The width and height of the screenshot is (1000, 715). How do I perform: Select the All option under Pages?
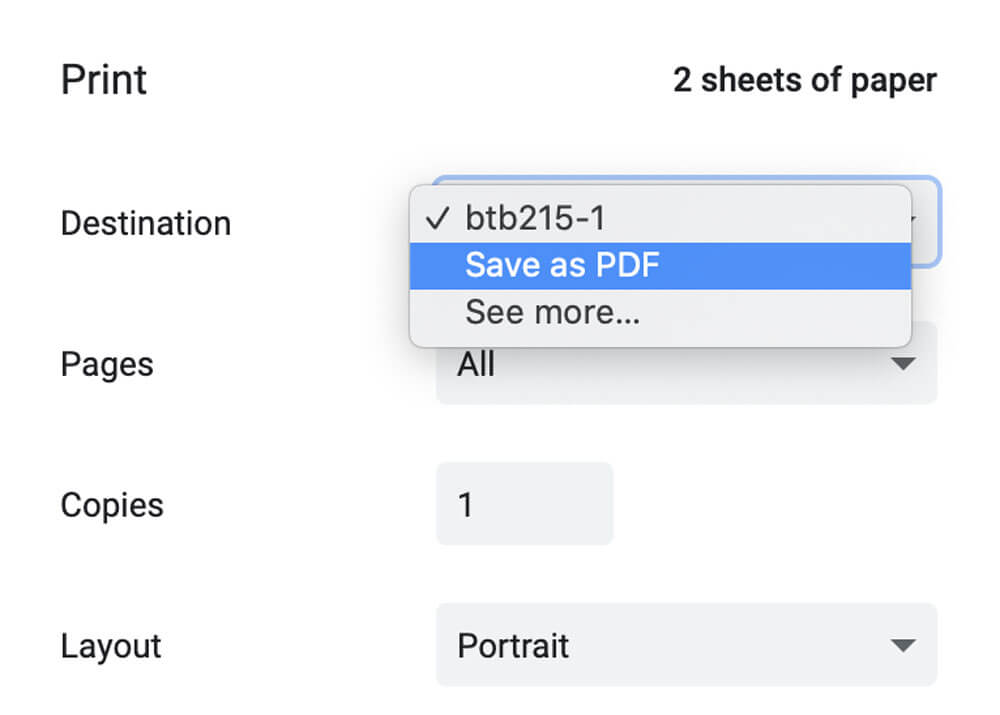point(477,364)
